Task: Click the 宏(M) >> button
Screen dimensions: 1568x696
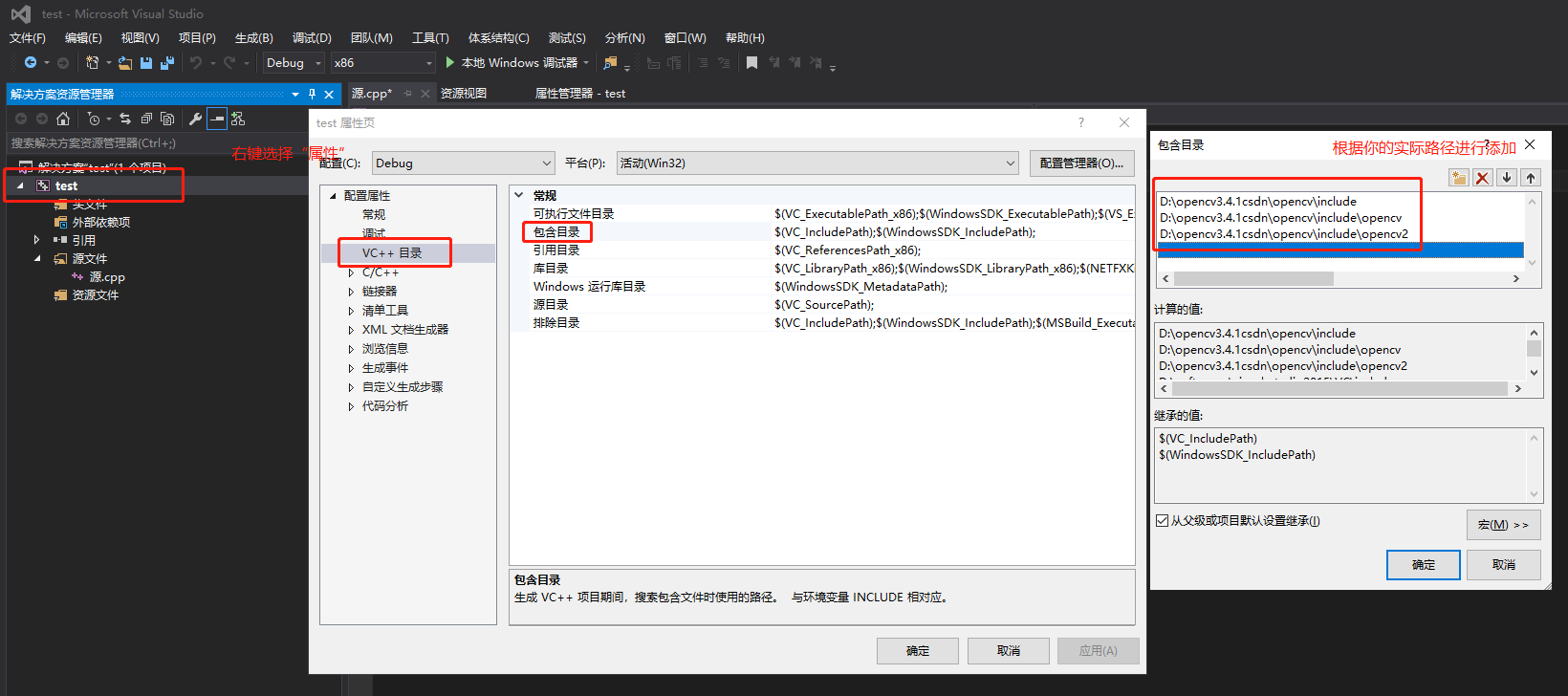Action: (1503, 525)
